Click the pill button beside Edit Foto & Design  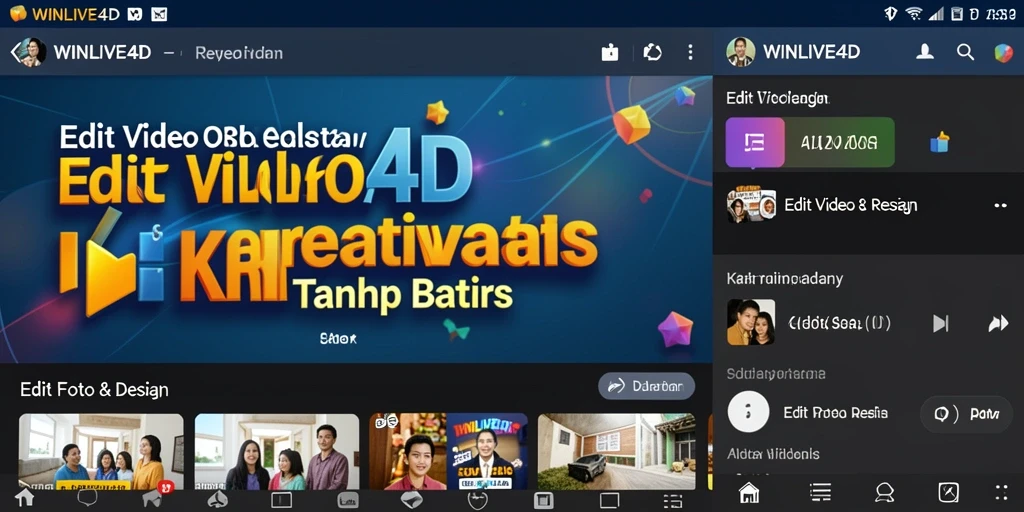[x=647, y=386]
